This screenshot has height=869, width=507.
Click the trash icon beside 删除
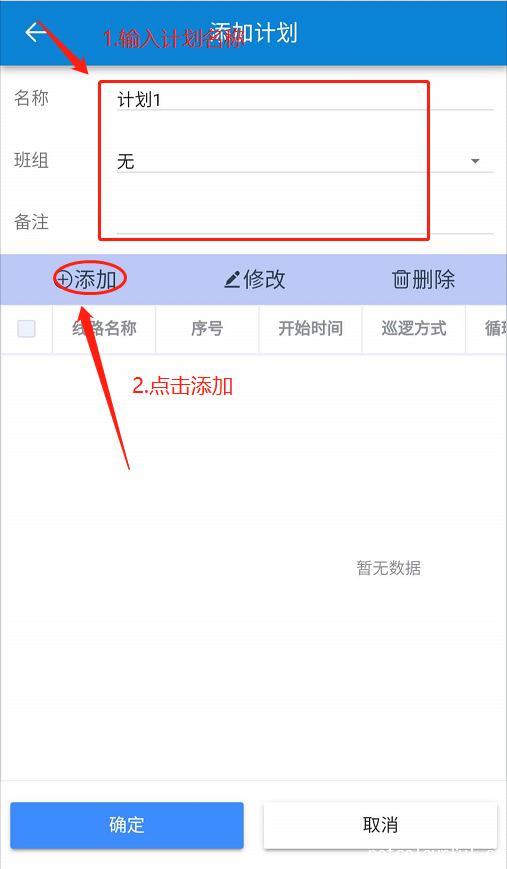(401, 279)
